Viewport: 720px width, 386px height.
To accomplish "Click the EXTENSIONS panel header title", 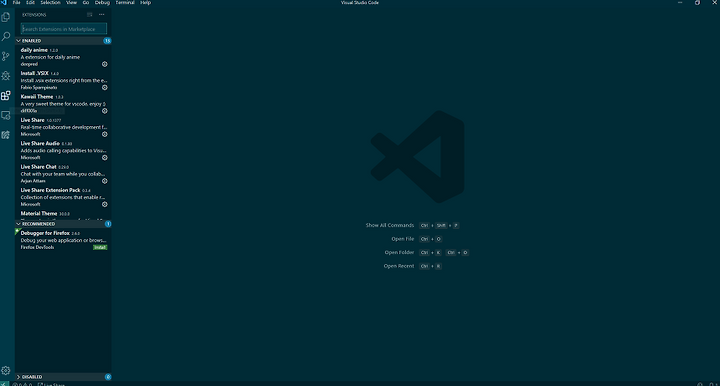I will point(34,15).
